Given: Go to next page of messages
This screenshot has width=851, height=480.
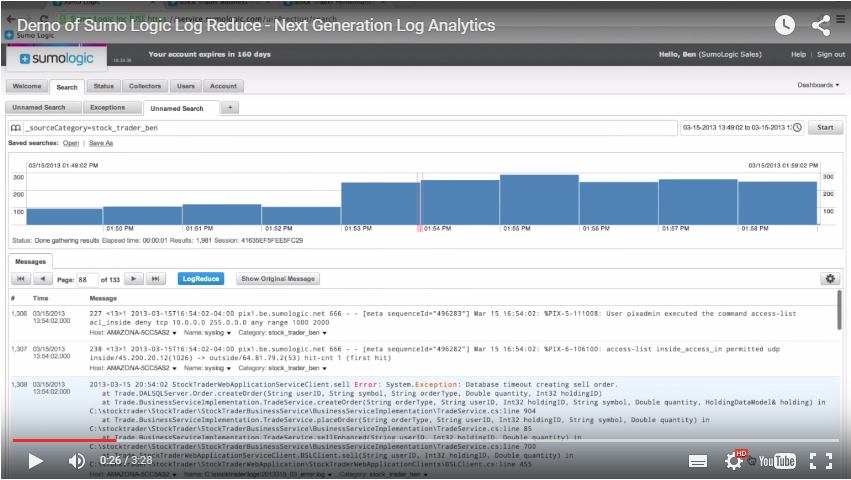Looking at the screenshot, I should [134, 279].
